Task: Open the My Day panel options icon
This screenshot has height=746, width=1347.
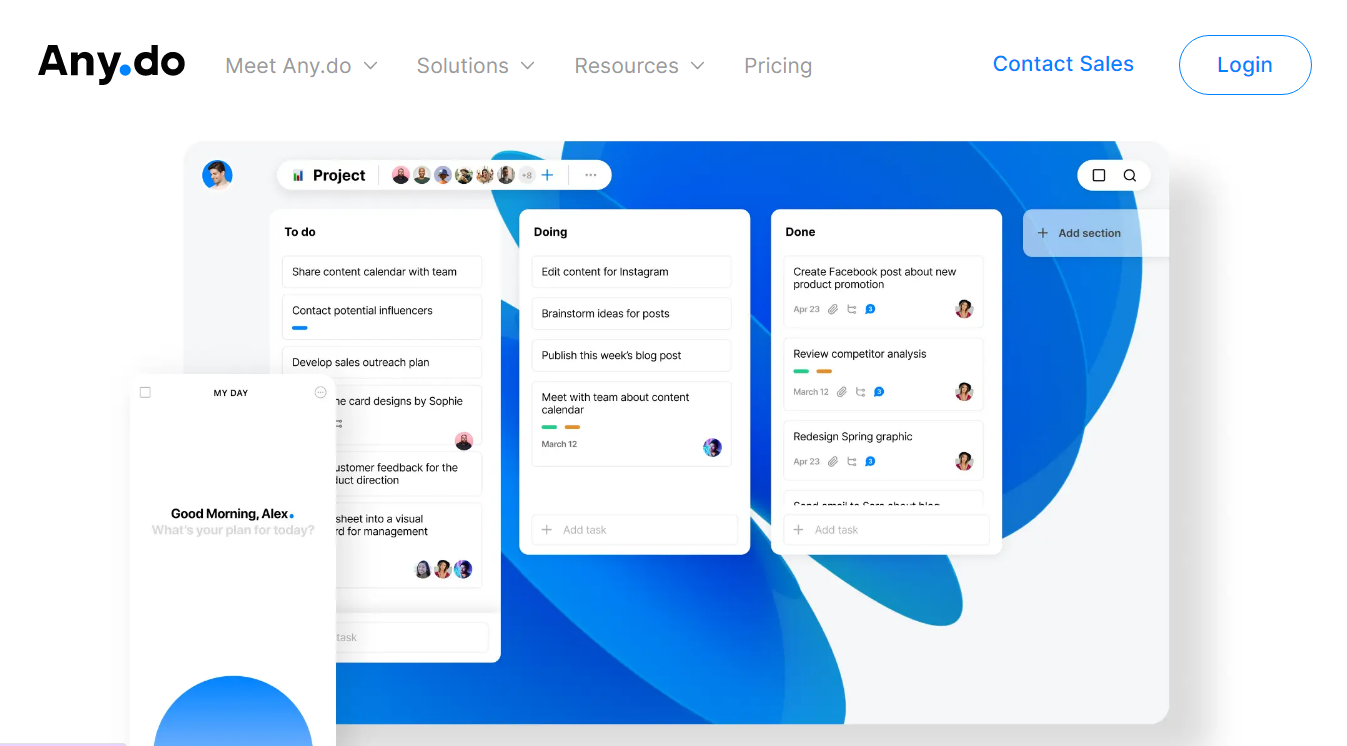Action: pos(320,393)
